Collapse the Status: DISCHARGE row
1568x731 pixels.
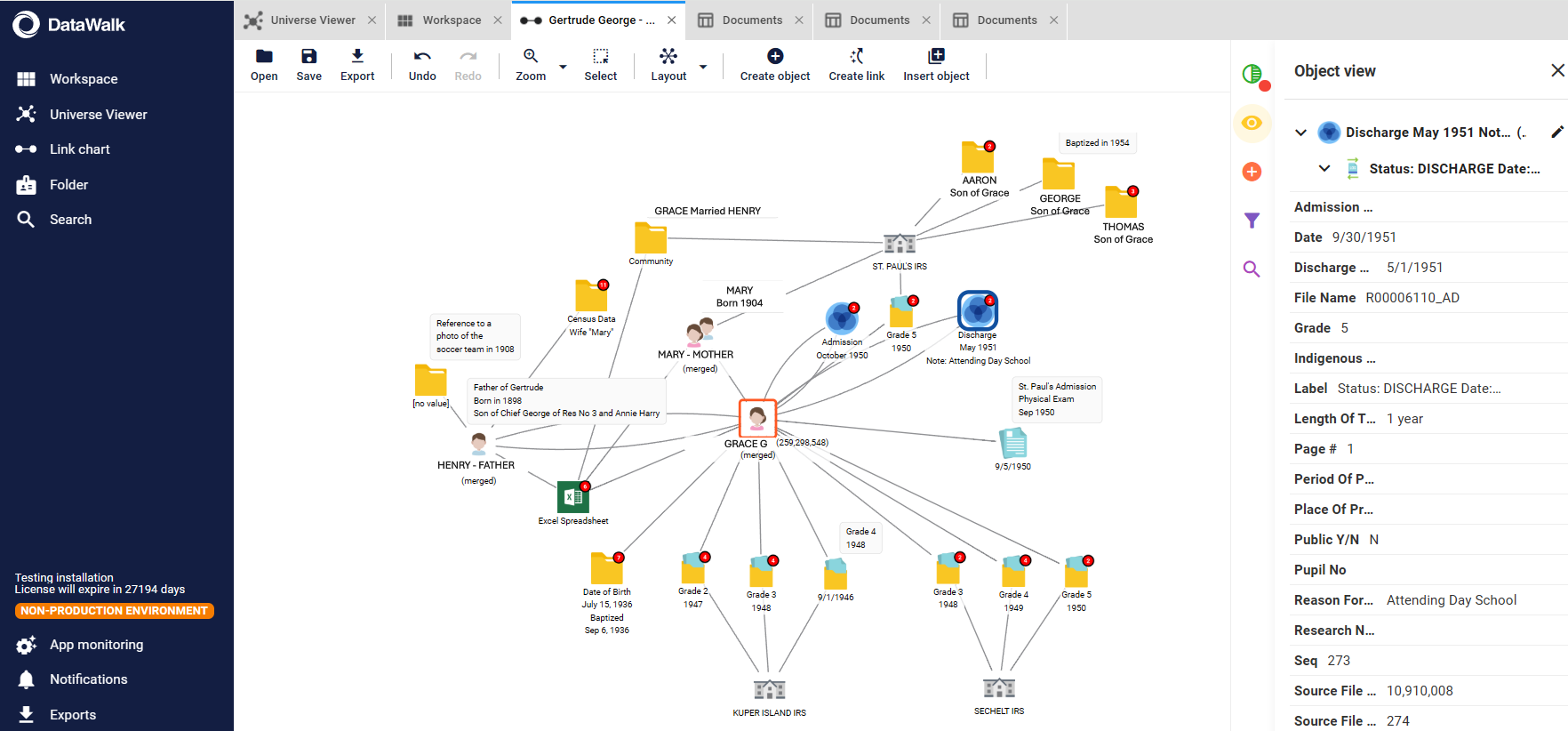[1324, 168]
